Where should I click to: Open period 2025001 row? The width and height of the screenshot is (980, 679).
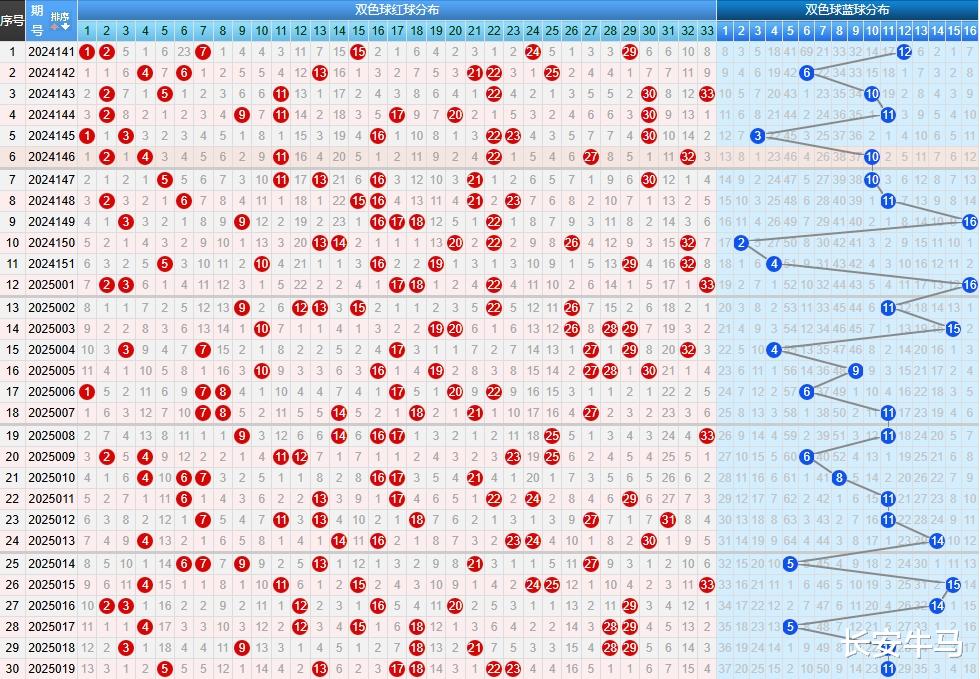489,285
